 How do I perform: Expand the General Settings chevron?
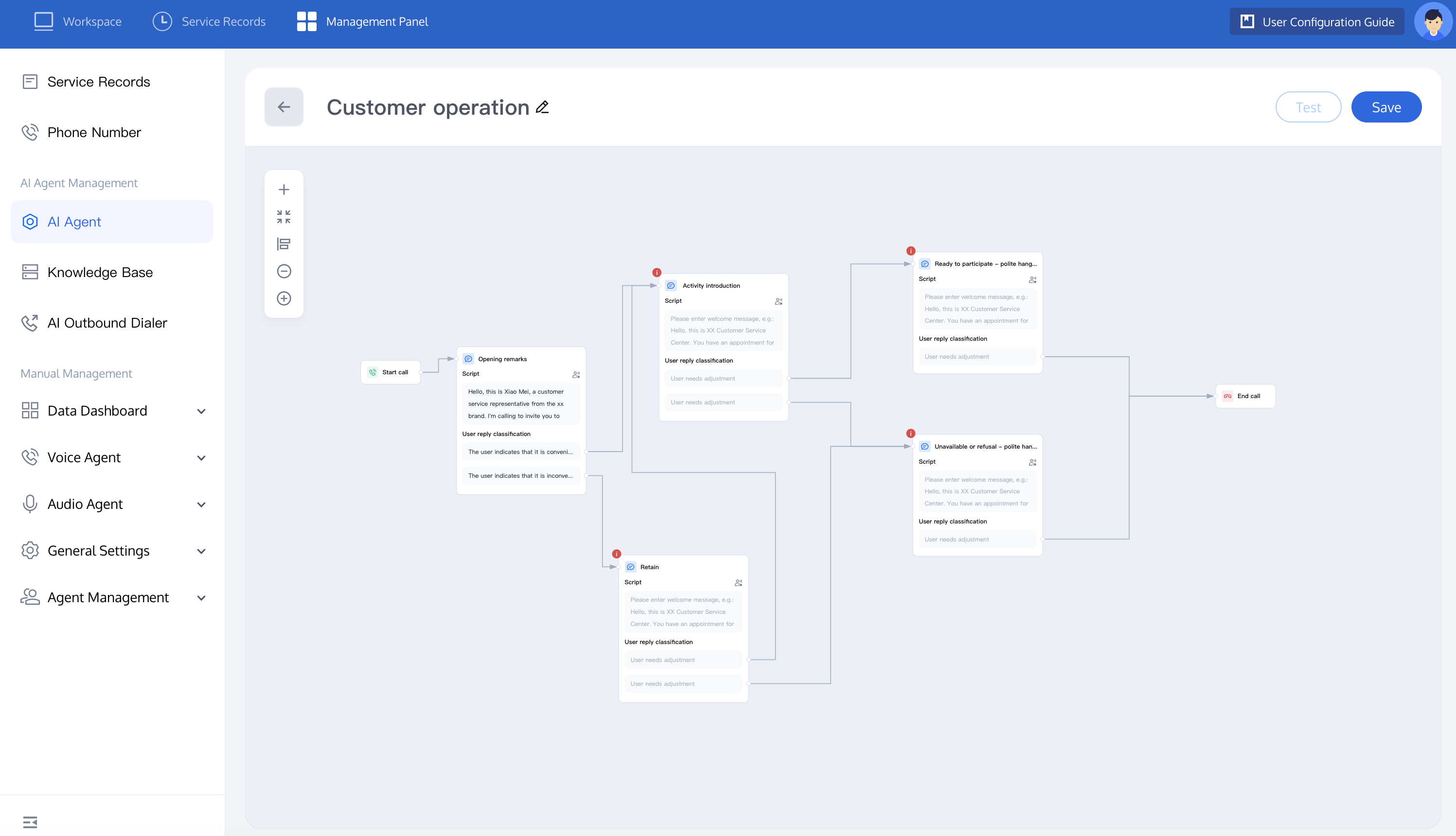click(x=201, y=551)
